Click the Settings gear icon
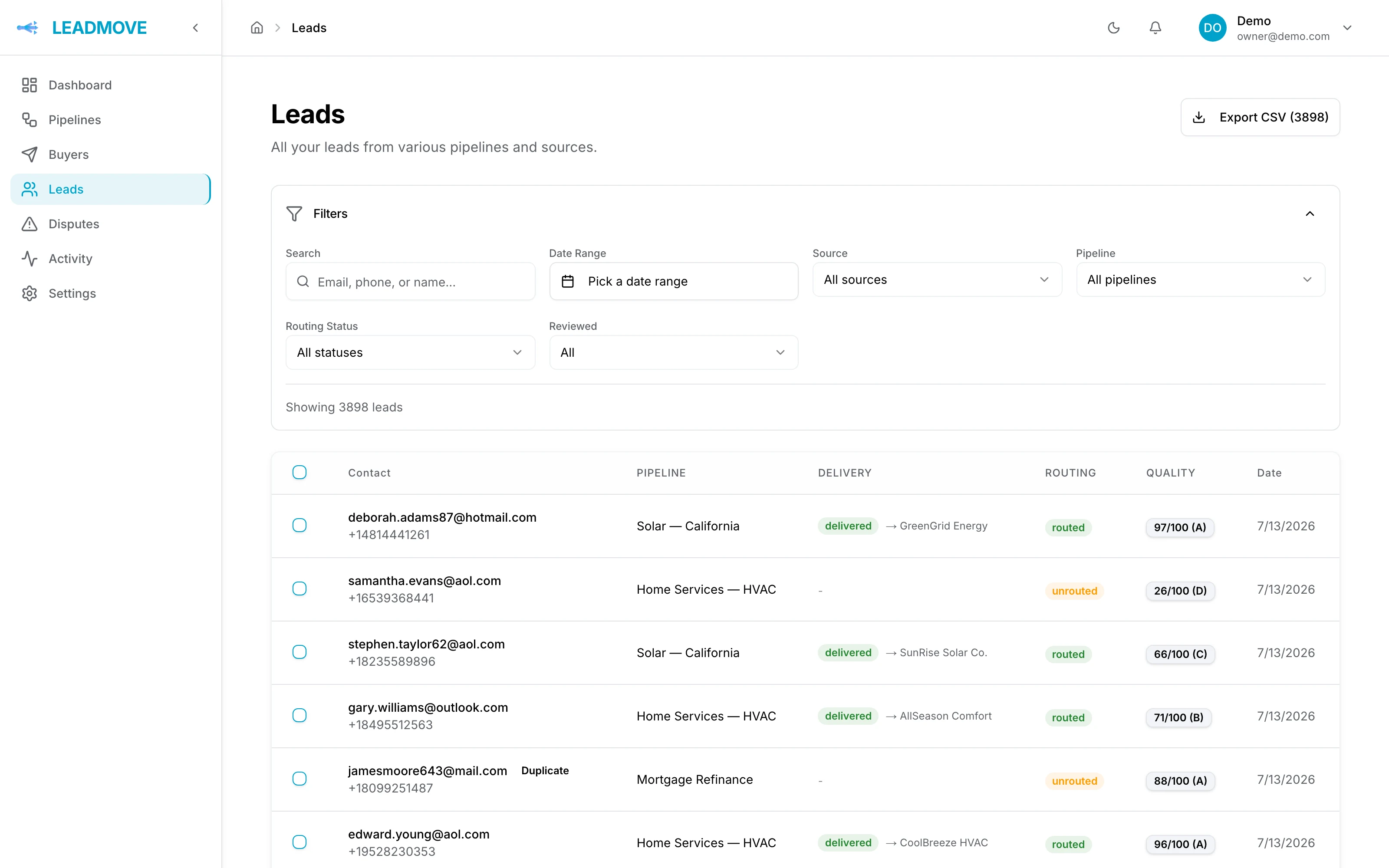The height and width of the screenshot is (868, 1389). click(x=29, y=293)
